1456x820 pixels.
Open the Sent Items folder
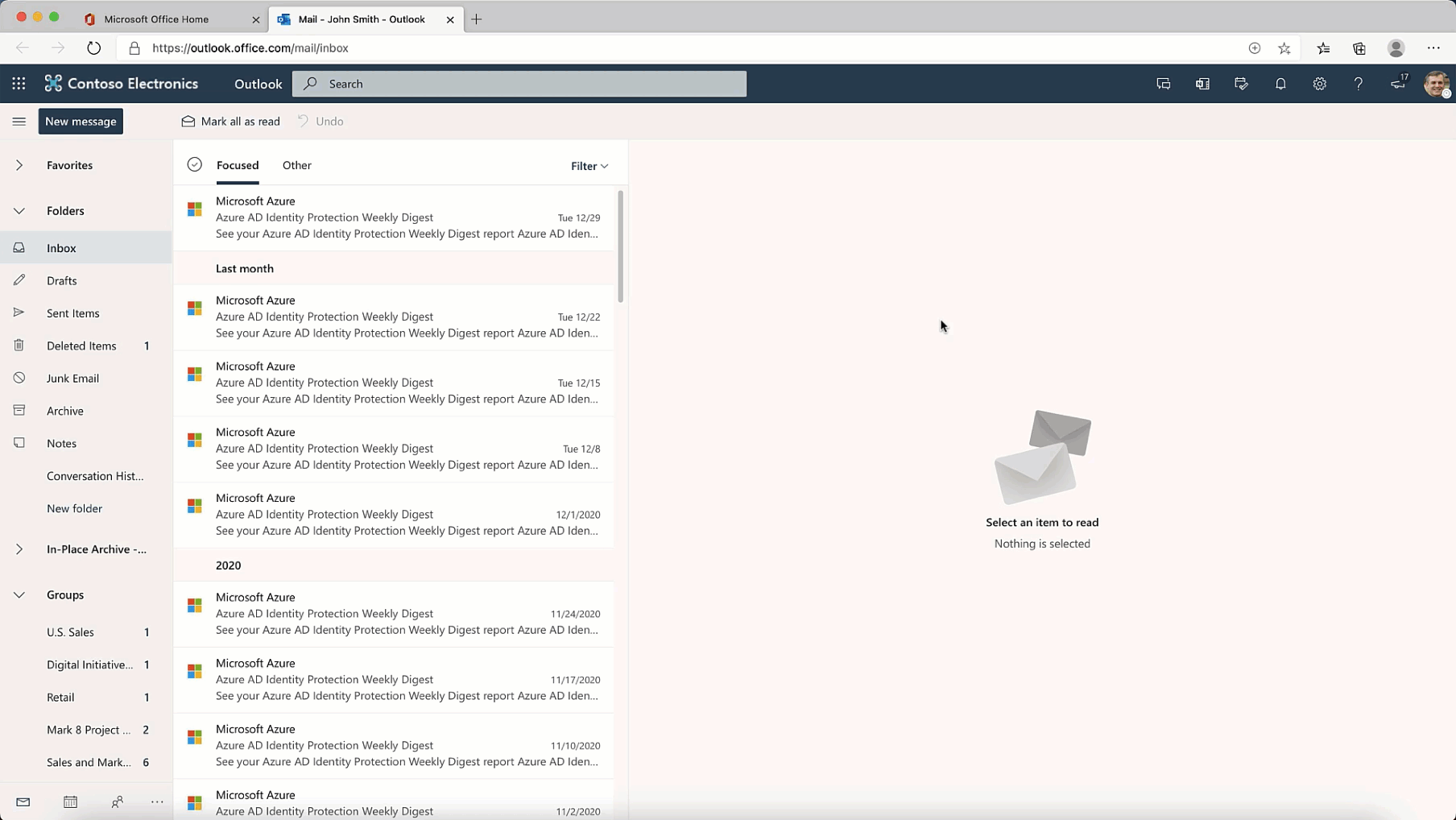[x=86, y=313]
